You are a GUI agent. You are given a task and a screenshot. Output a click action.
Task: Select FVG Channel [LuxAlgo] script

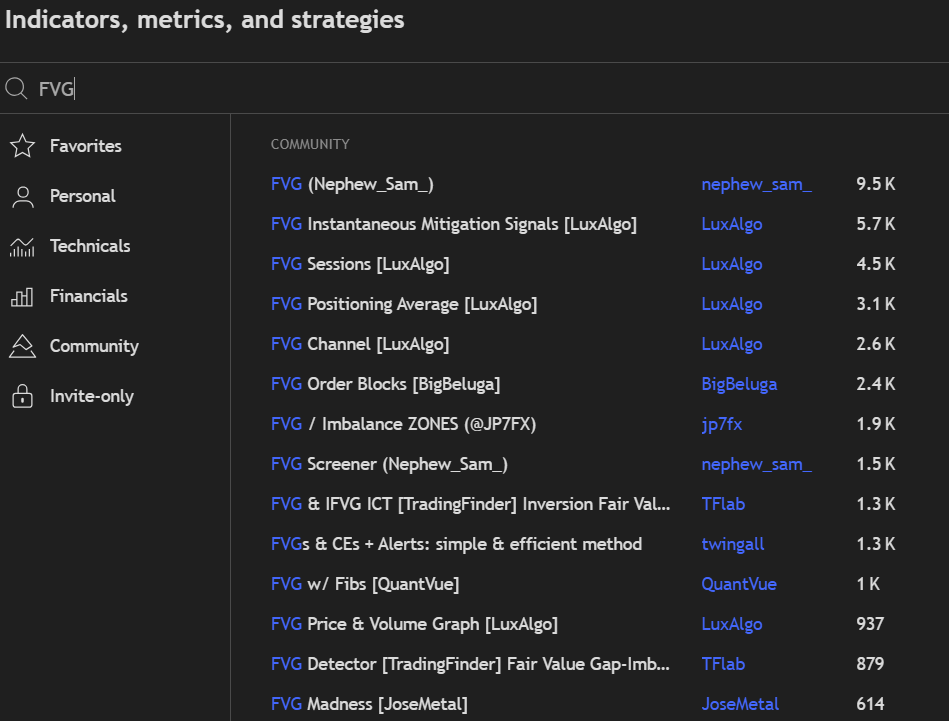(x=360, y=344)
